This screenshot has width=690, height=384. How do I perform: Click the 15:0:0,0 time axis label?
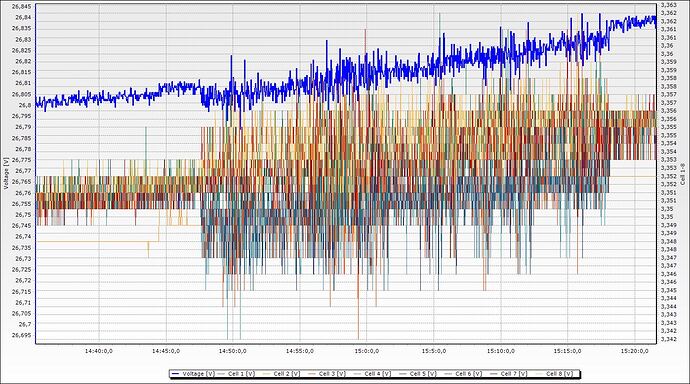pyautogui.click(x=367, y=351)
